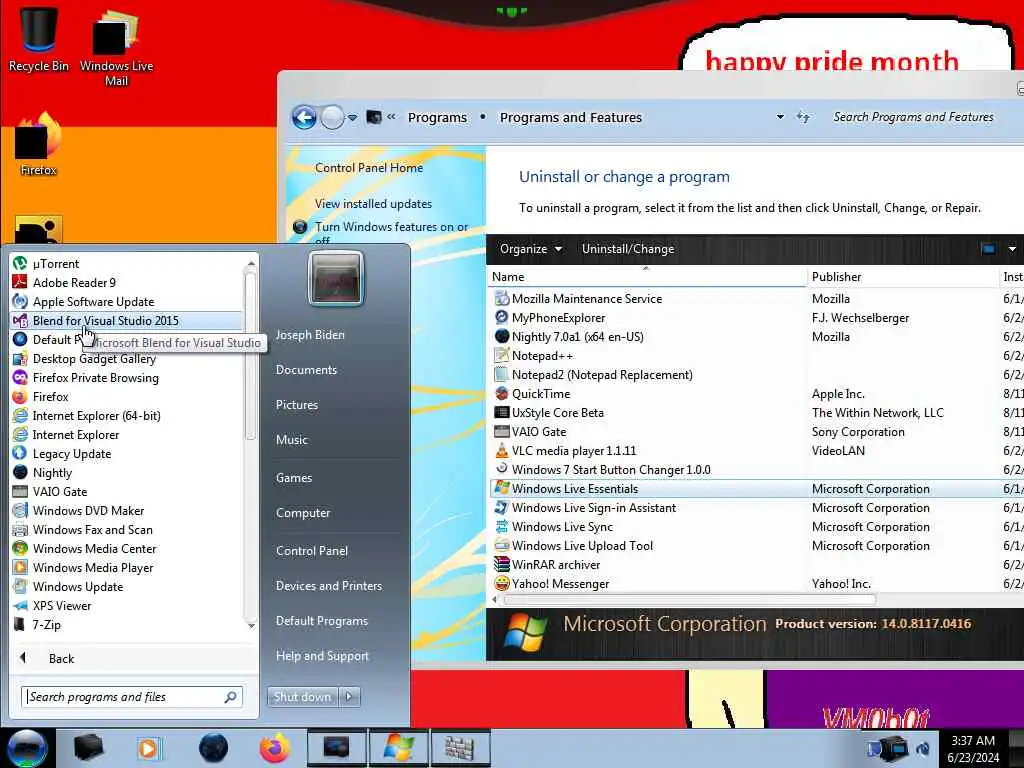Open Windows Update from Start menu
1024x768 pixels.
(x=127, y=586)
